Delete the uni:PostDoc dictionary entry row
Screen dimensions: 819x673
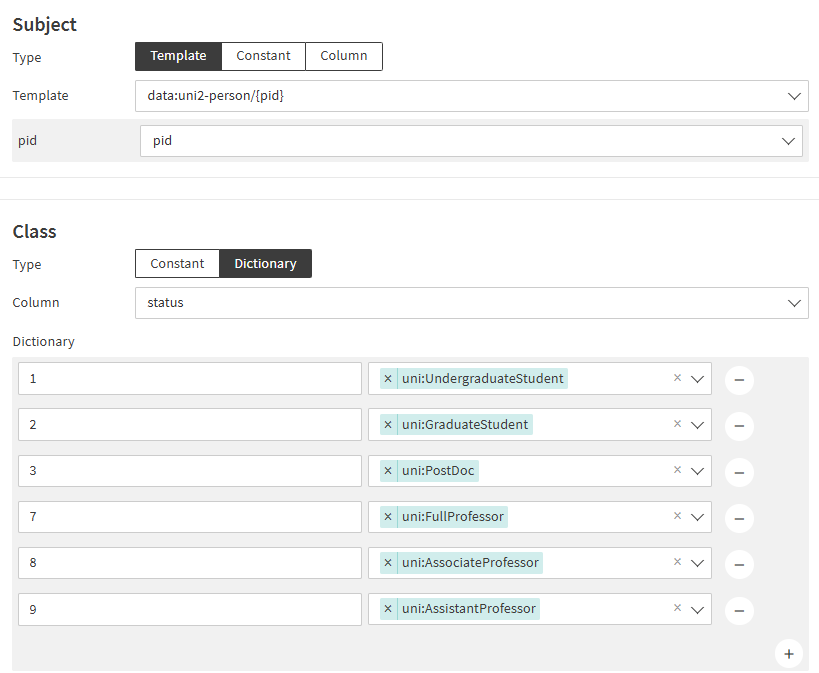click(x=739, y=472)
